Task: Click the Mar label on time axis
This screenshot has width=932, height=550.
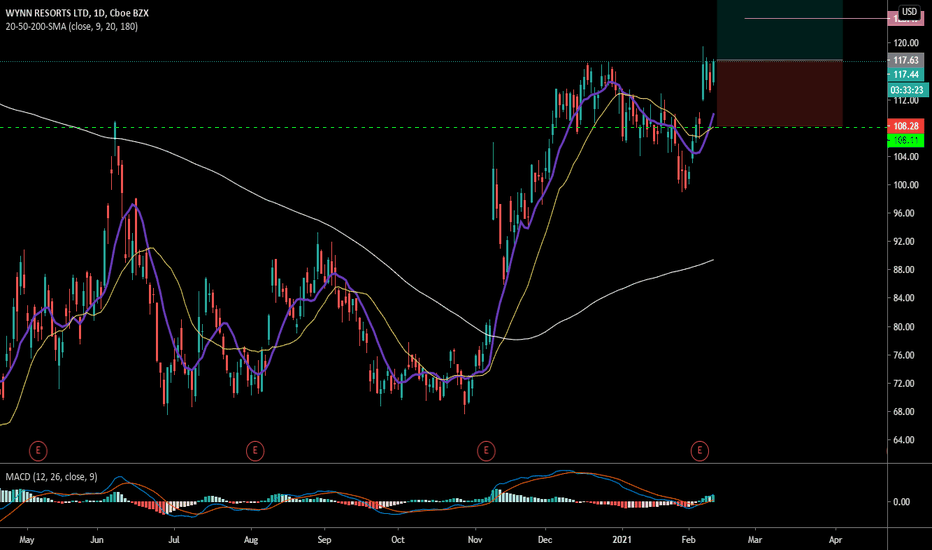Action: (755, 540)
